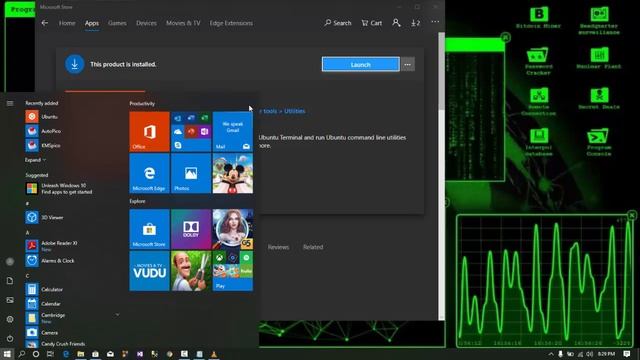Open the Dolby tile
Image resolution: width=640 pixels, height=360 pixels.
pyautogui.click(x=191, y=229)
